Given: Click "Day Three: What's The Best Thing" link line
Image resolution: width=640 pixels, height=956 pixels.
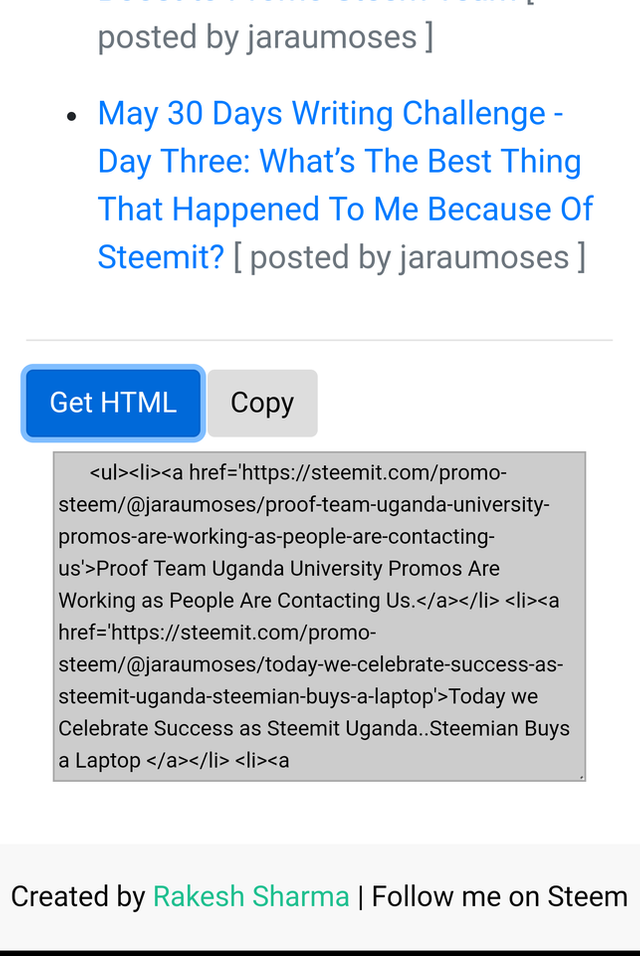Looking at the screenshot, I should click(x=339, y=162).
